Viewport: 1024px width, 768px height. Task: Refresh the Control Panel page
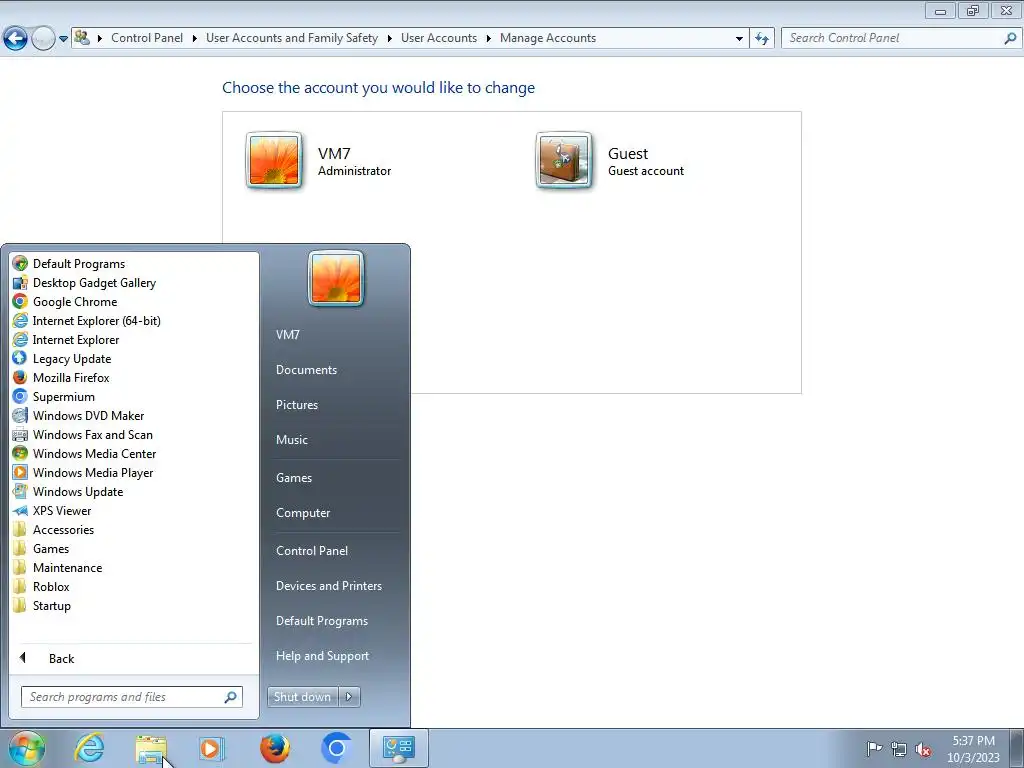point(762,39)
